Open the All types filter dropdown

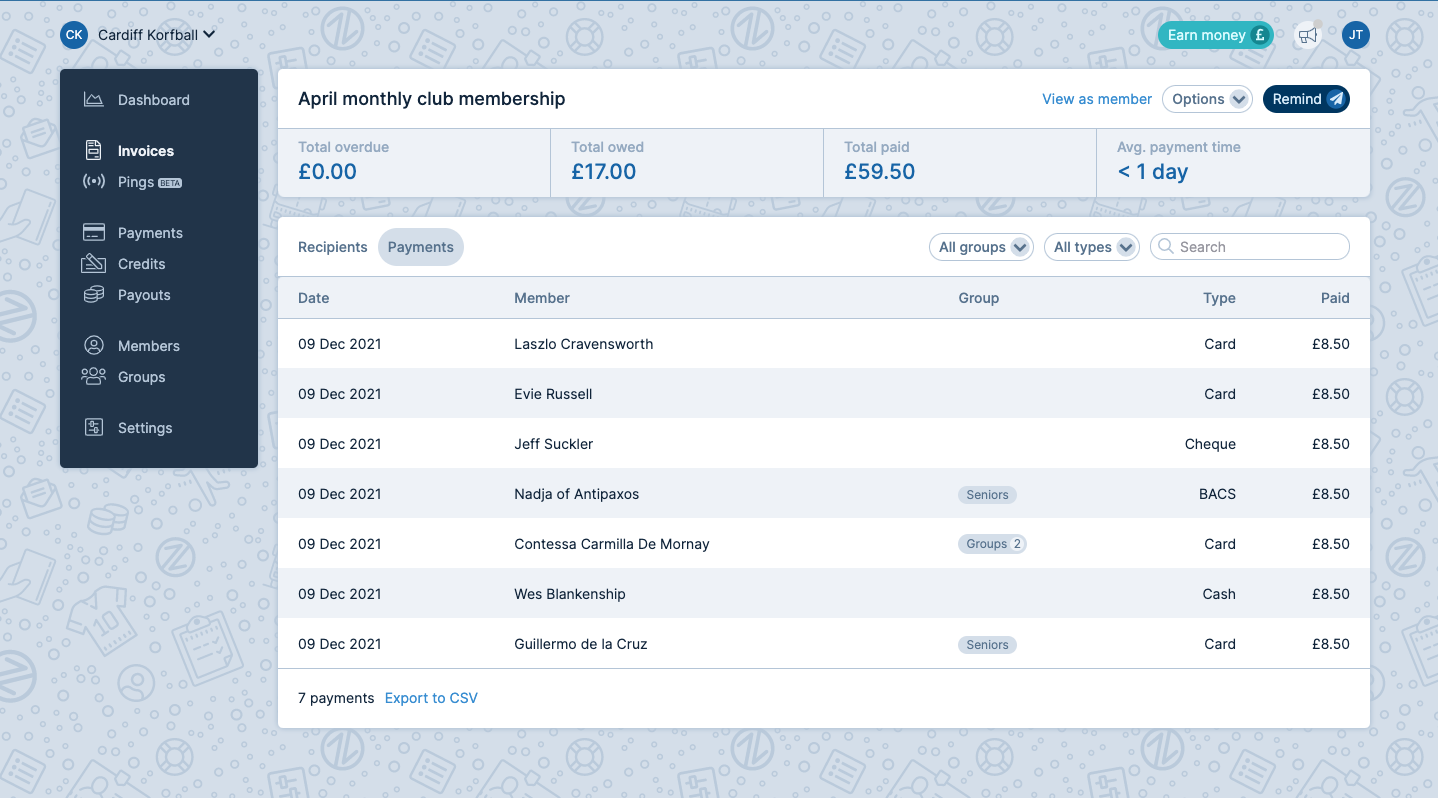(x=1091, y=246)
